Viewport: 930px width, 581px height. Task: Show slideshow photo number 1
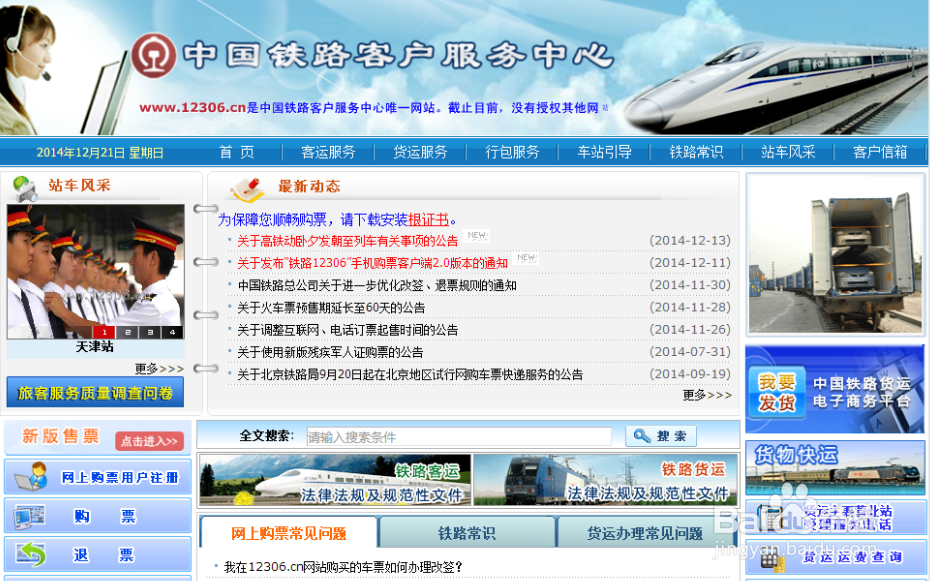tap(104, 332)
